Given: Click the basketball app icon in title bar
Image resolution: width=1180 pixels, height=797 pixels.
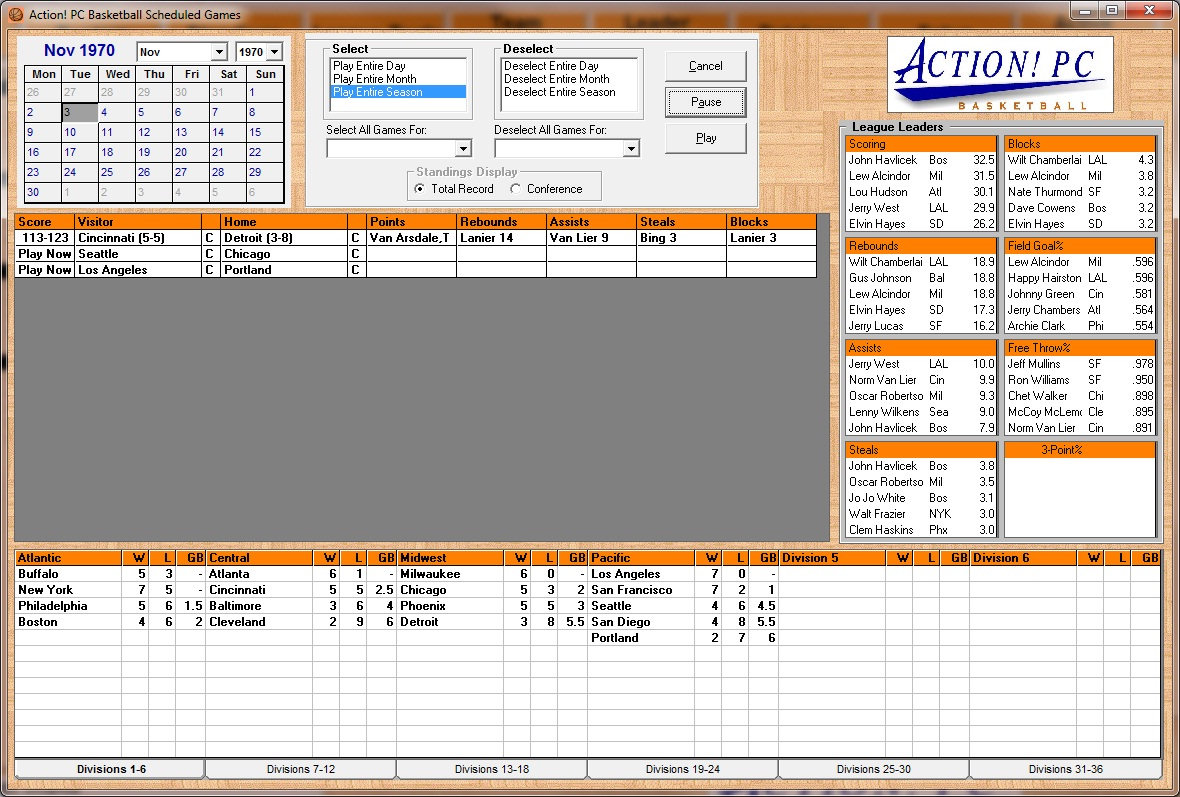Looking at the screenshot, I should pyautogui.click(x=15, y=14).
